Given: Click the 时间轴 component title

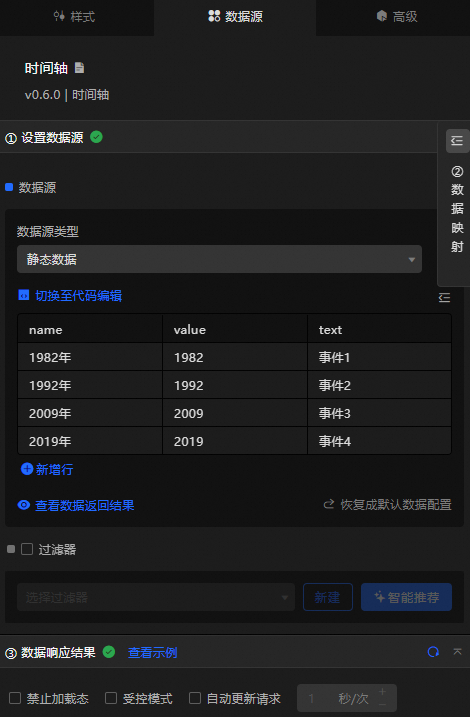Looking at the screenshot, I should point(46,68).
